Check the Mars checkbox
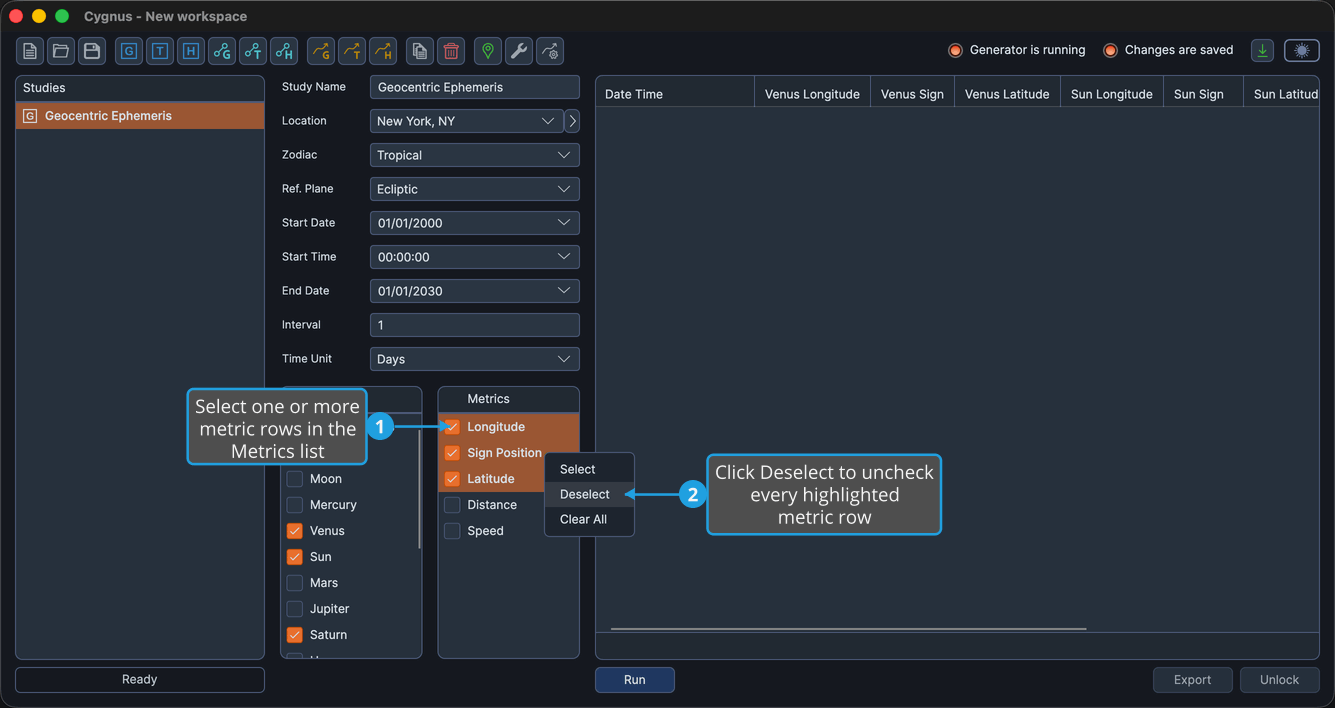This screenshot has width=1335, height=708. (x=295, y=583)
